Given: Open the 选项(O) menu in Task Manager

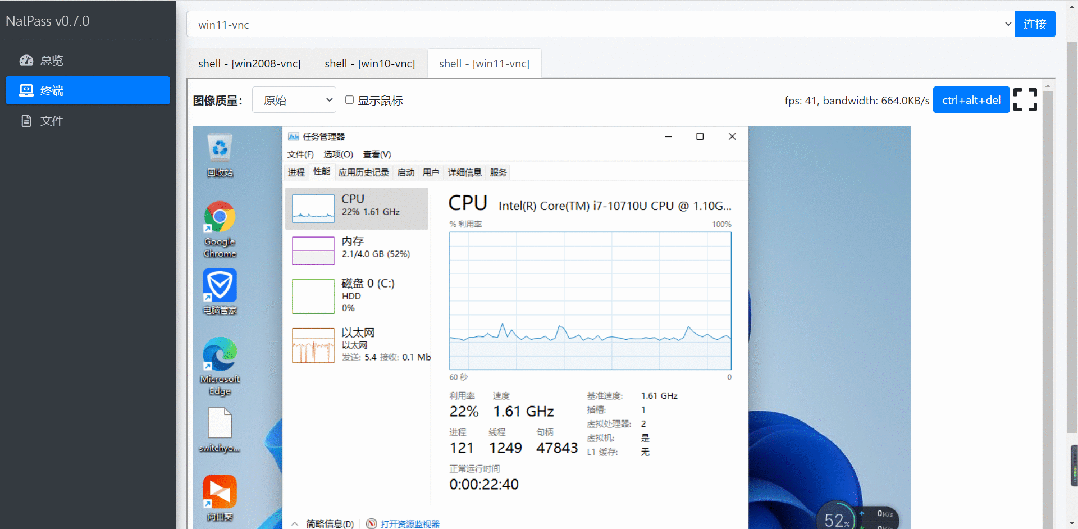Looking at the screenshot, I should [x=339, y=154].
